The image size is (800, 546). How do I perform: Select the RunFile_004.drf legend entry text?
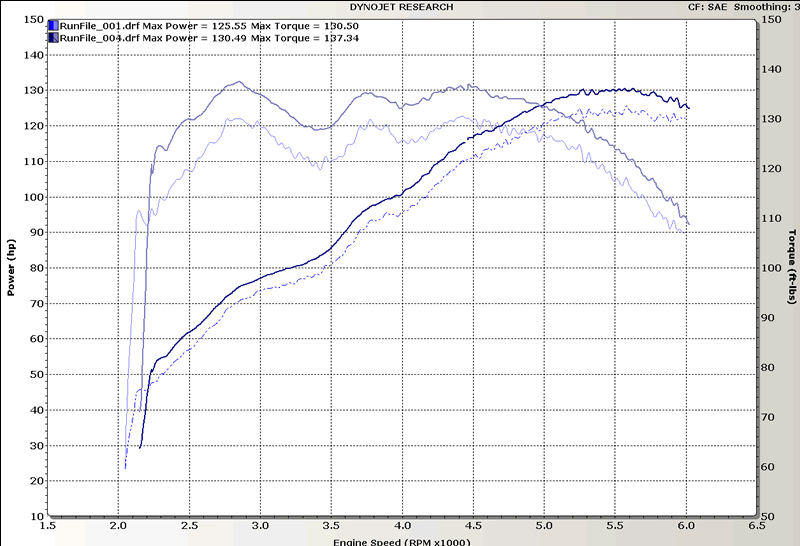pos(208,37)
